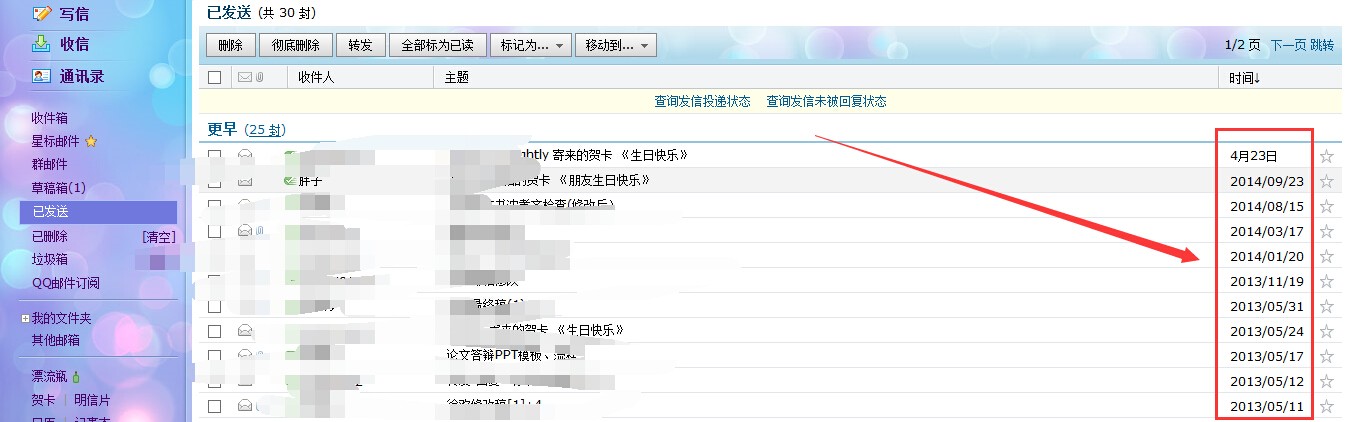The height and width of the screenshot is (422, 1348).
Task: Click the 删除 button
Action: [x=230, y=45]
